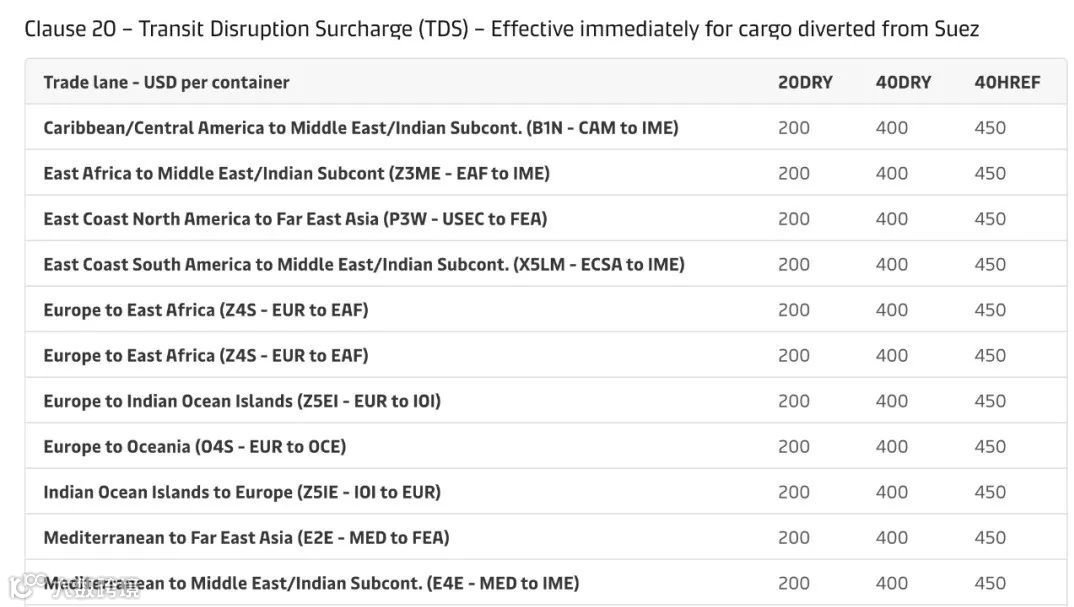The width and height of the screenshot is (1074, 607).
Task: Click Mediterranean to Far East Asia (E2E) lane
Action: tap(246, 537)
